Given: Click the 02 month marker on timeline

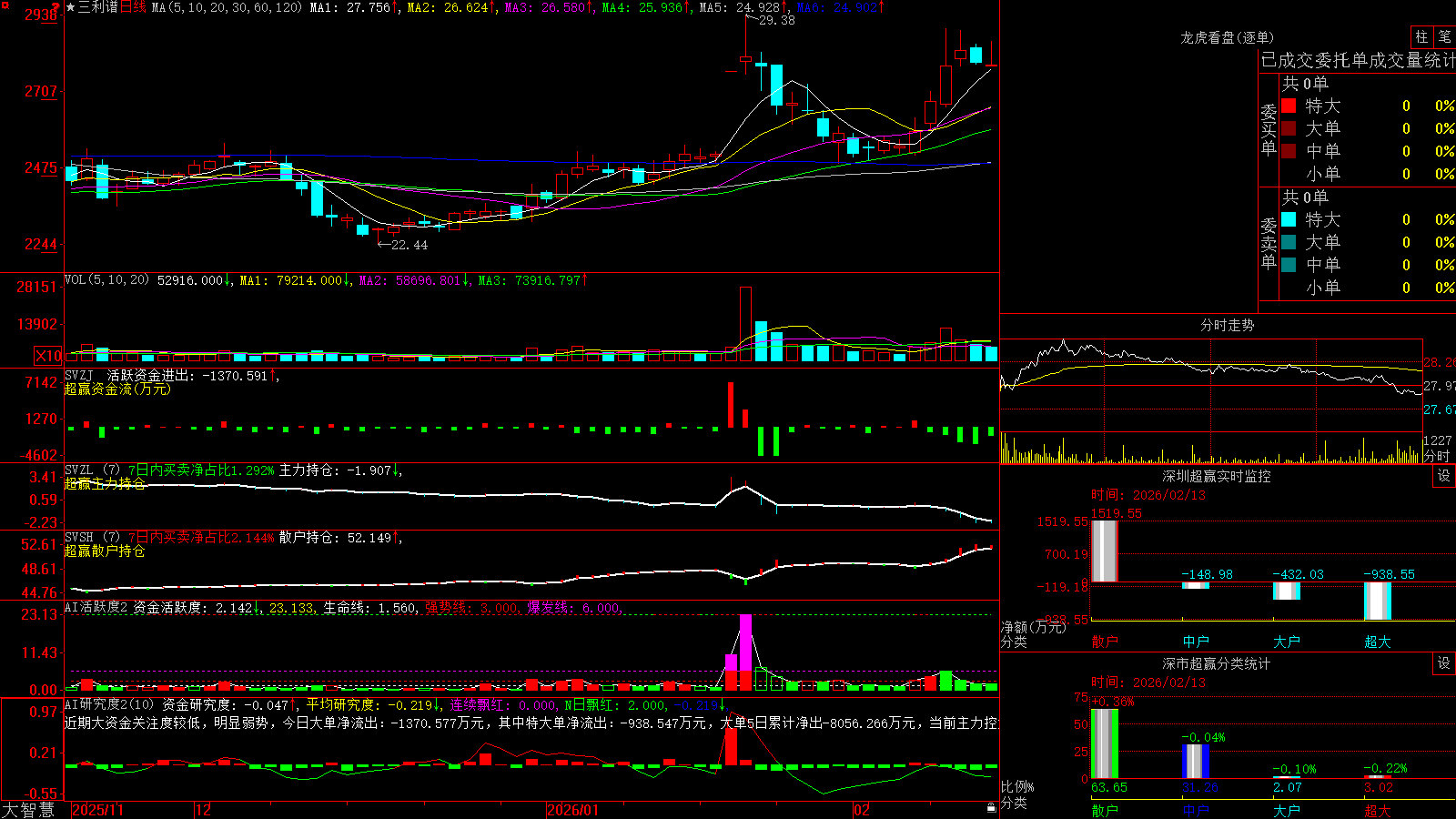Looking at the screenshot, I should [x=862, y=810].
